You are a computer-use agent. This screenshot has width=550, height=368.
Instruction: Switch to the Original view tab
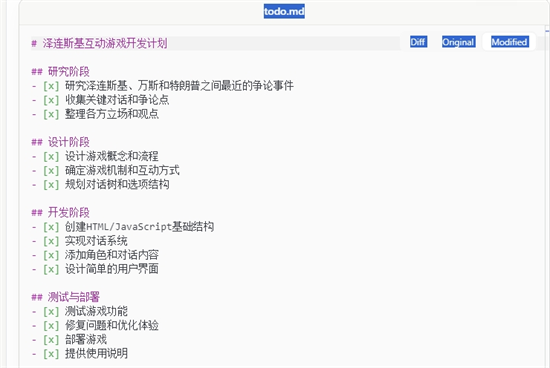458,42
